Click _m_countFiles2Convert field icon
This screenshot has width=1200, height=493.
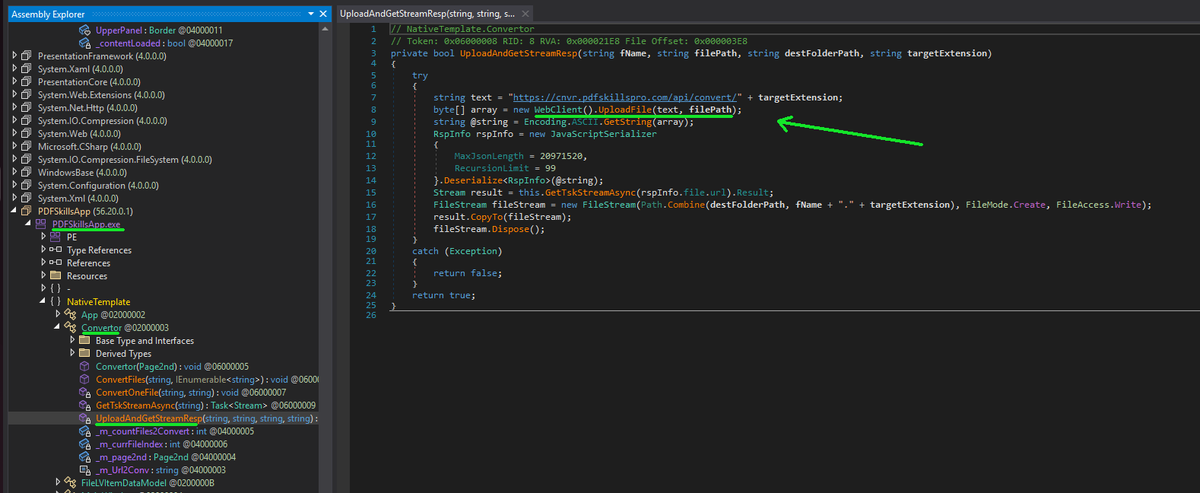point(85,431)
